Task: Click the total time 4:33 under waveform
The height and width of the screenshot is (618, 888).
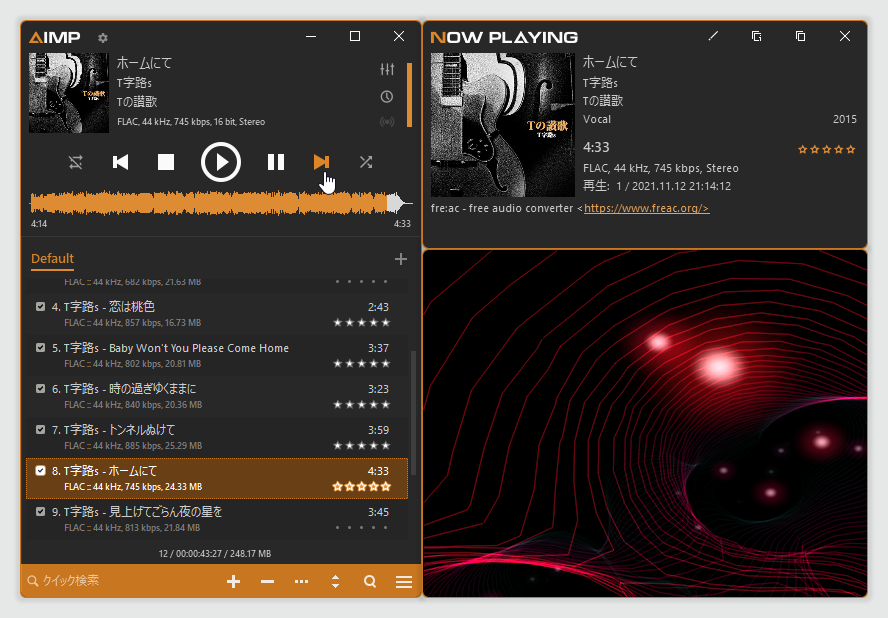Action: (402, 224)
